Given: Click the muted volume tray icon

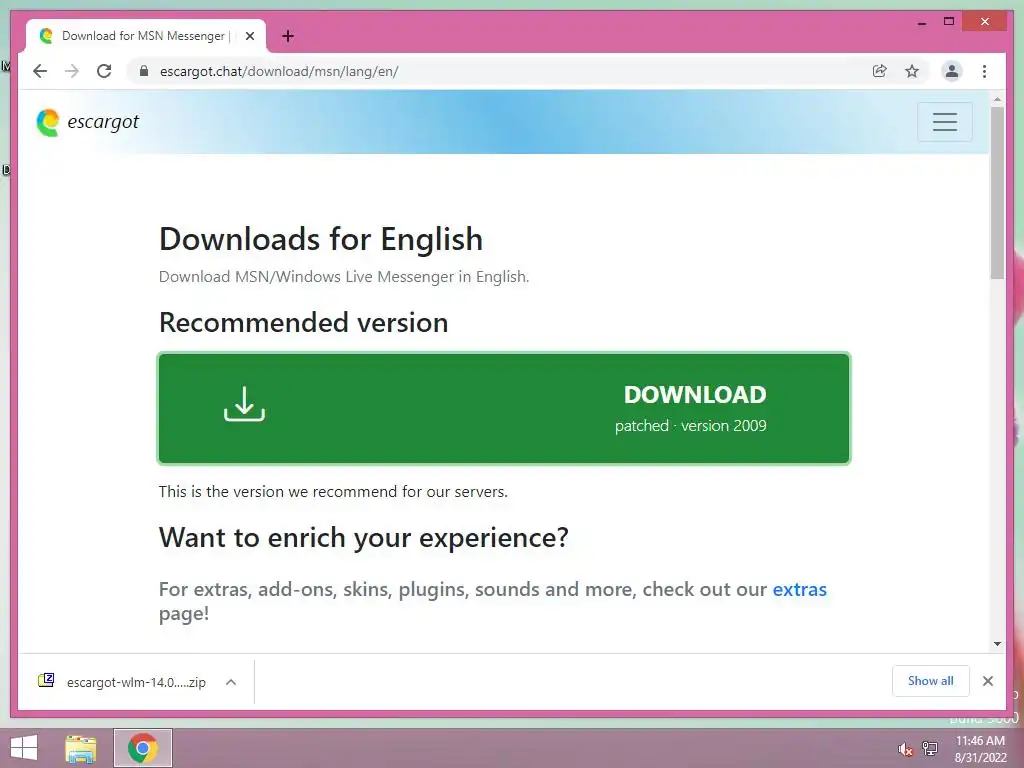Looking at the screenshot, I should click(905, 749).
